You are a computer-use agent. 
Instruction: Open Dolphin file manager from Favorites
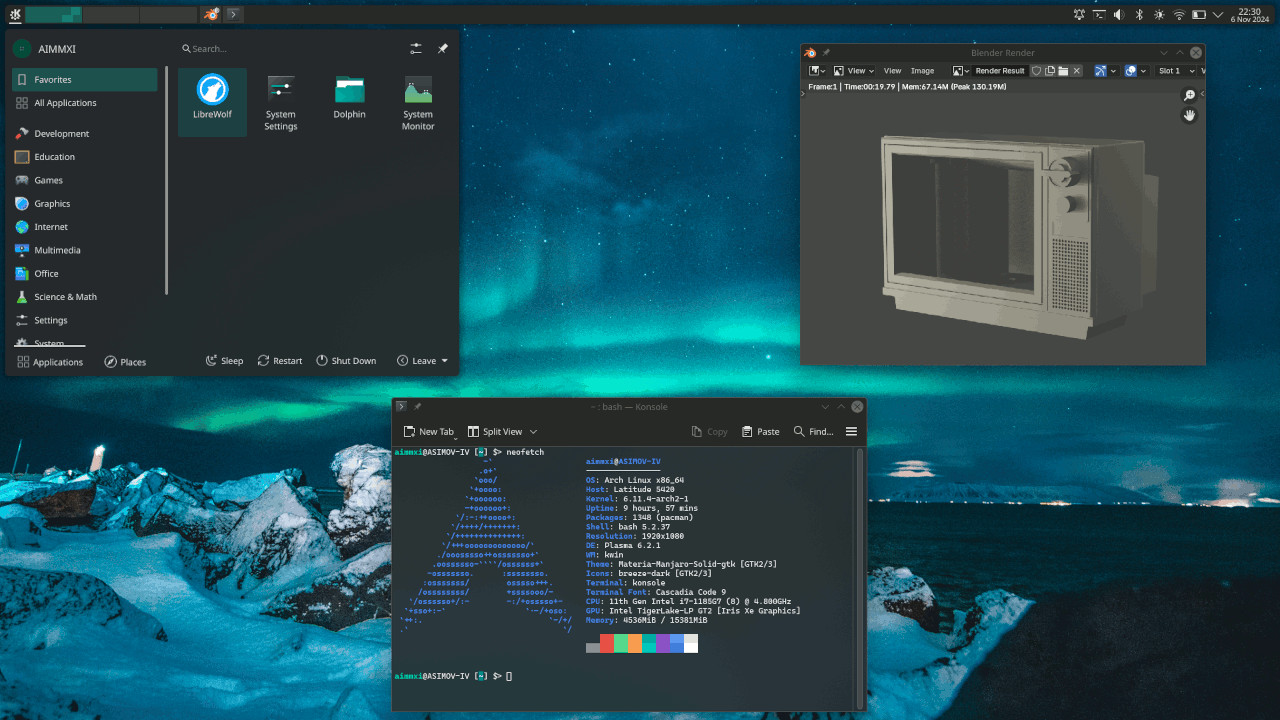pos(349,99)
